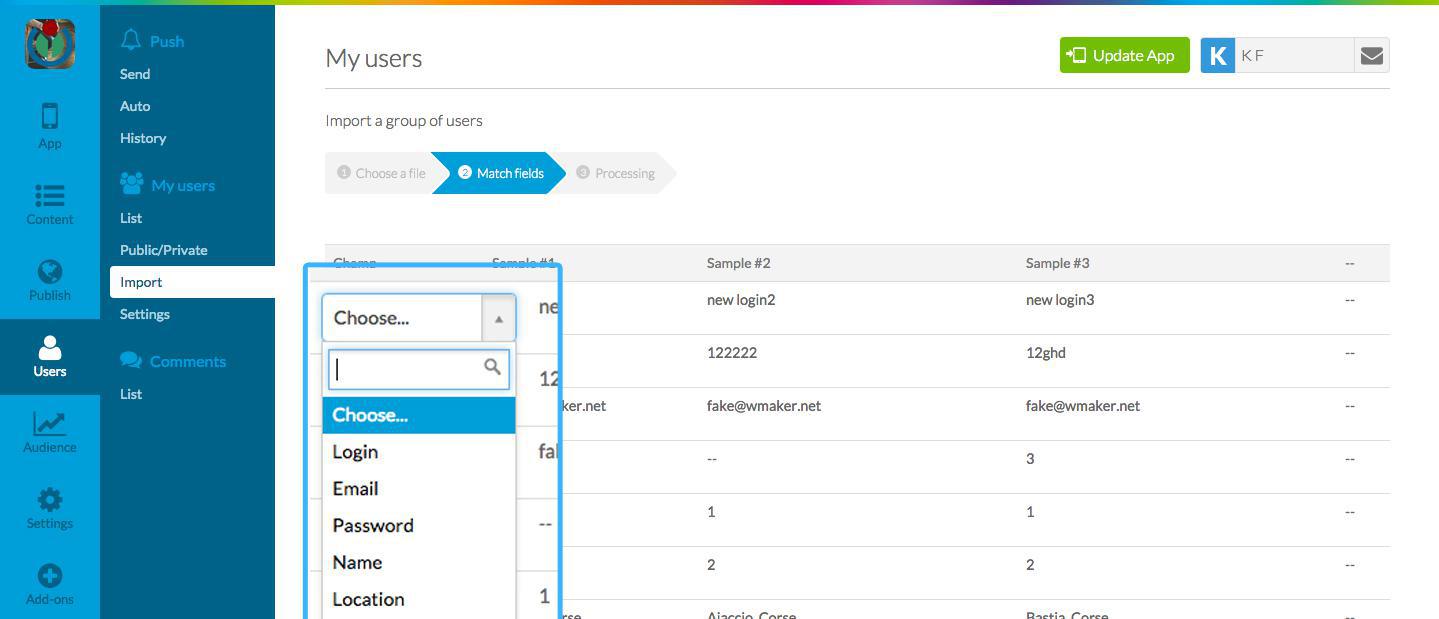Select Login from the dropdown list
The width and height of the screenshot is (1439, 619).
click(355, 452)
